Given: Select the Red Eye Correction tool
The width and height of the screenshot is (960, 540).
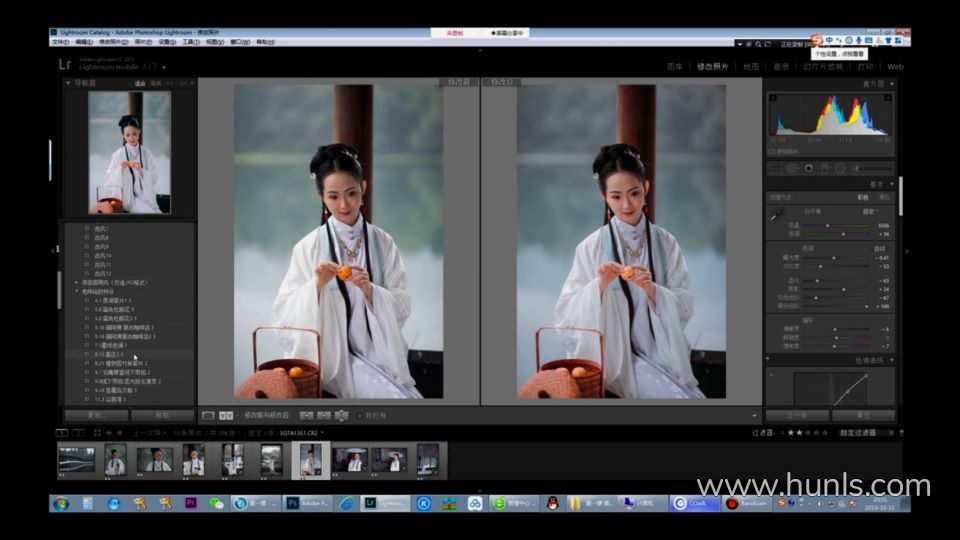Looking at the screenshot, I should (809, 168).
